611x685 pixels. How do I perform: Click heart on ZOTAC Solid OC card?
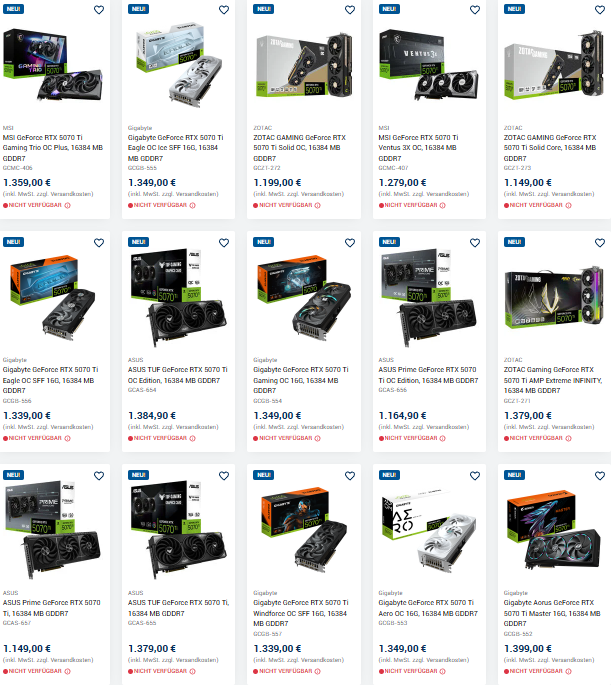pyautogui.click(x=350, y=10)
